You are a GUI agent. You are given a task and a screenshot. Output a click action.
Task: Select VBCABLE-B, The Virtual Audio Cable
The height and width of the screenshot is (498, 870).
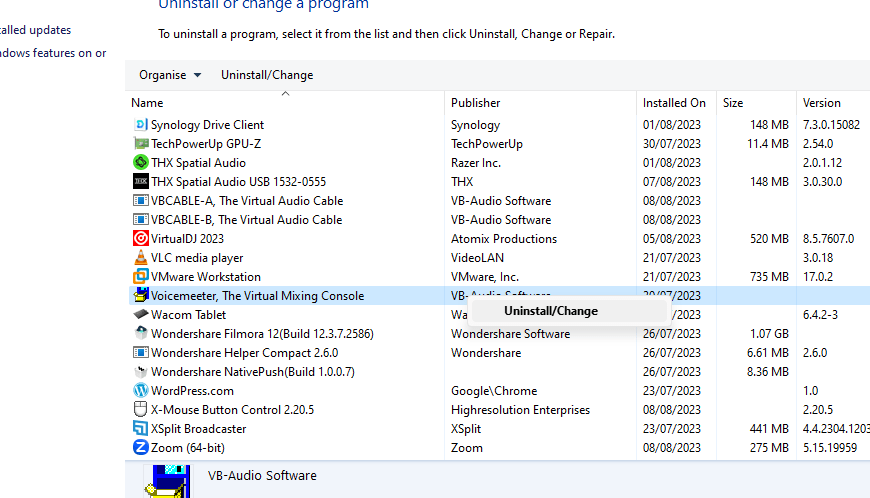[x=246, y=220]
